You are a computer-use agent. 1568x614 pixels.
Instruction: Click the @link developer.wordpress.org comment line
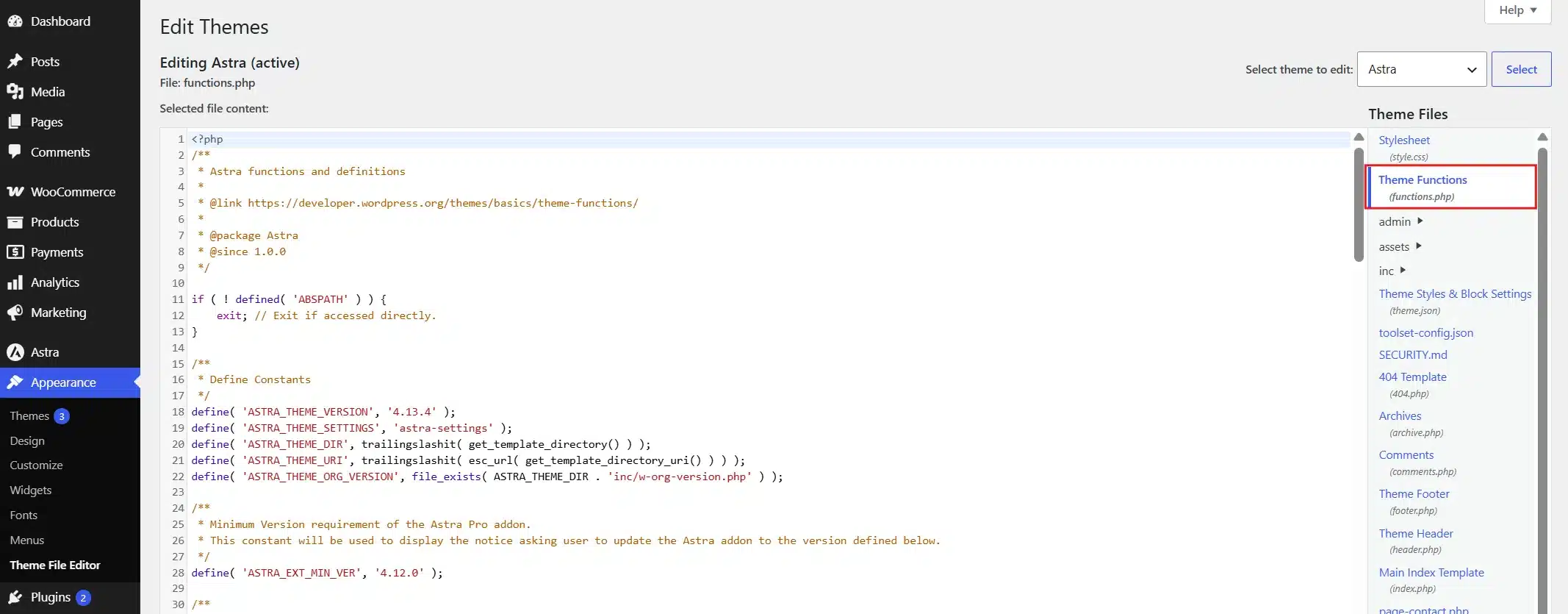click(417, 203)
